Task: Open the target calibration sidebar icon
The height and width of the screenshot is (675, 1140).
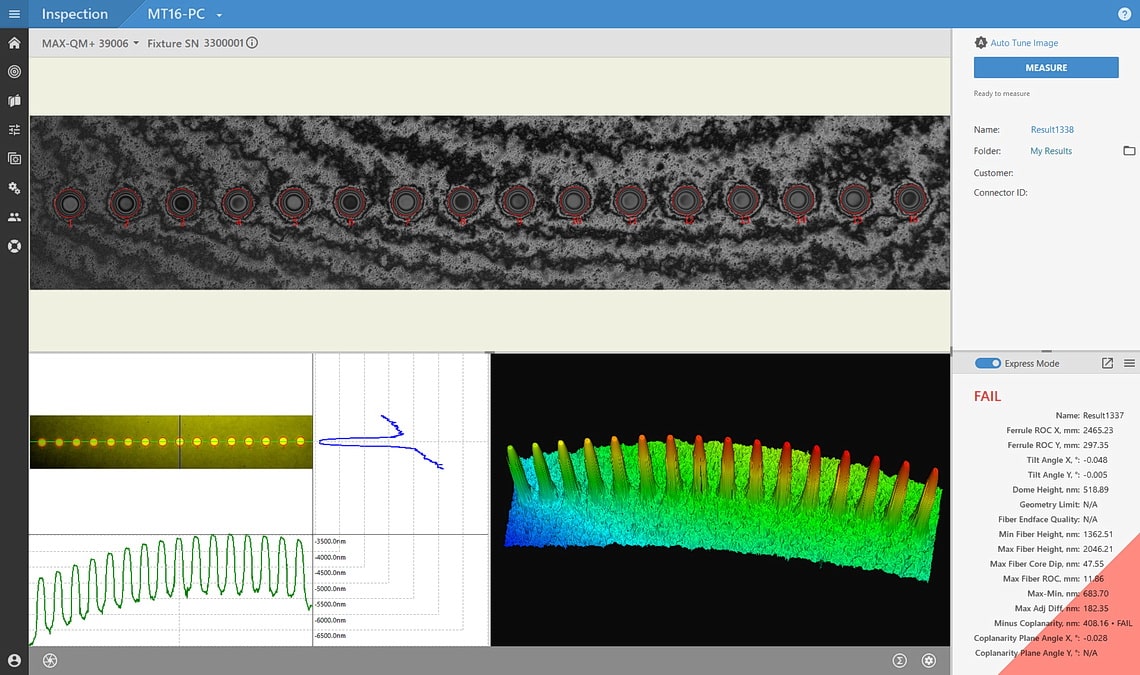Action: pos(14,71)
